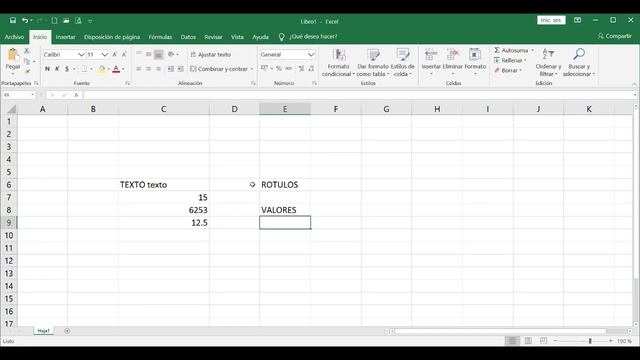
Task: Click the accounting currency format icon
Action: [x=264, y=69]
